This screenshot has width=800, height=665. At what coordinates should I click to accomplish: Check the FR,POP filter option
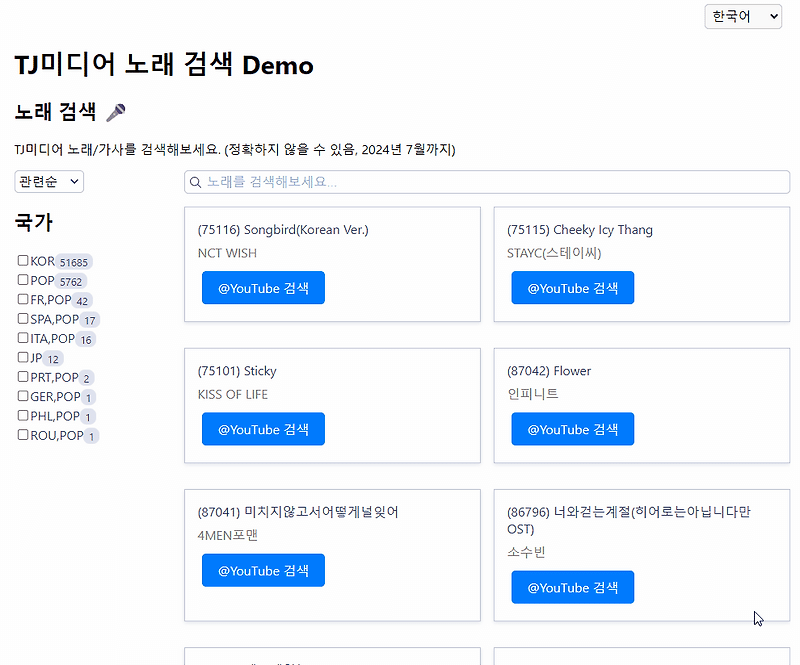[21, 299]
